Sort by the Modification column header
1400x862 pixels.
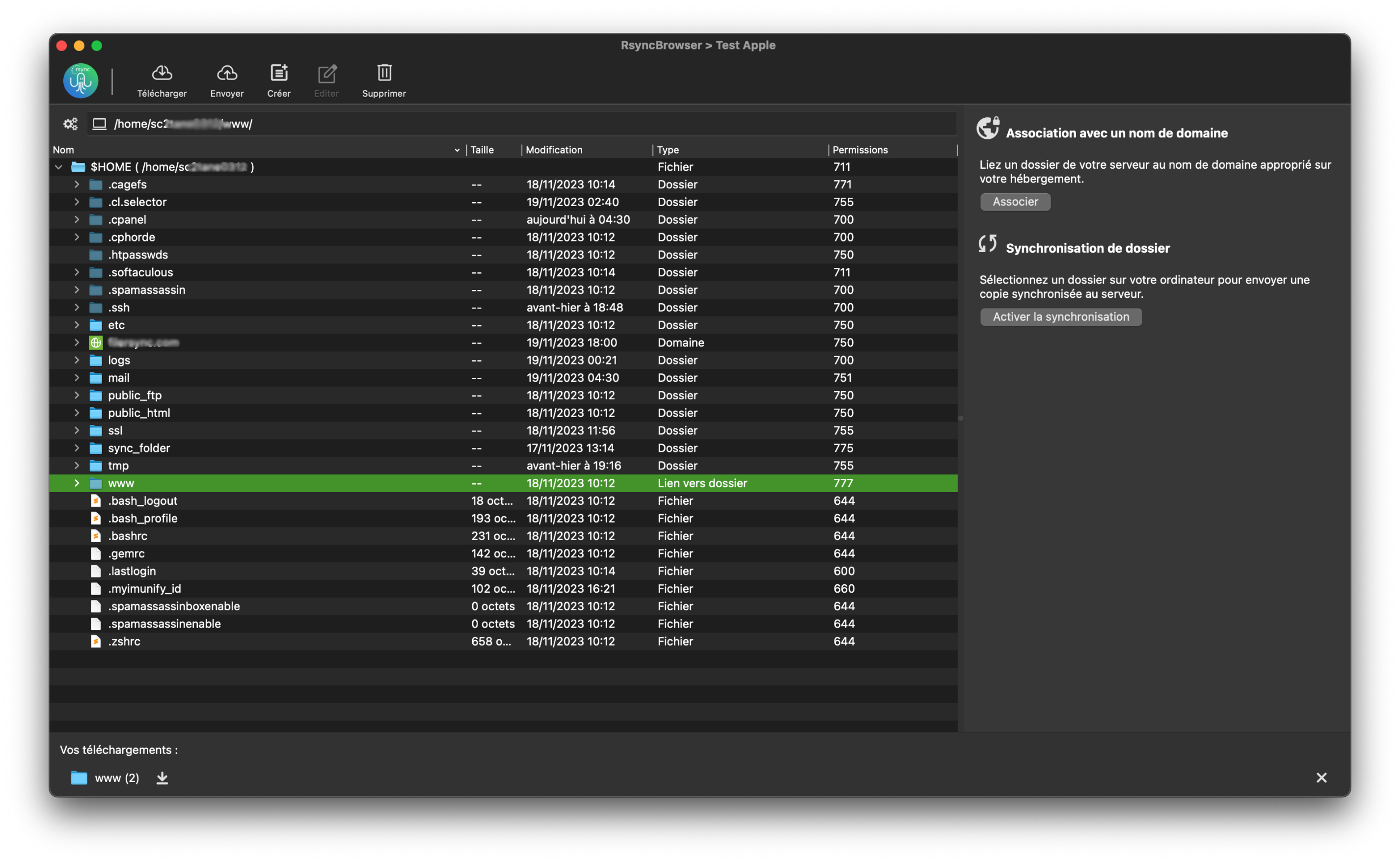[x=554, y=150]
